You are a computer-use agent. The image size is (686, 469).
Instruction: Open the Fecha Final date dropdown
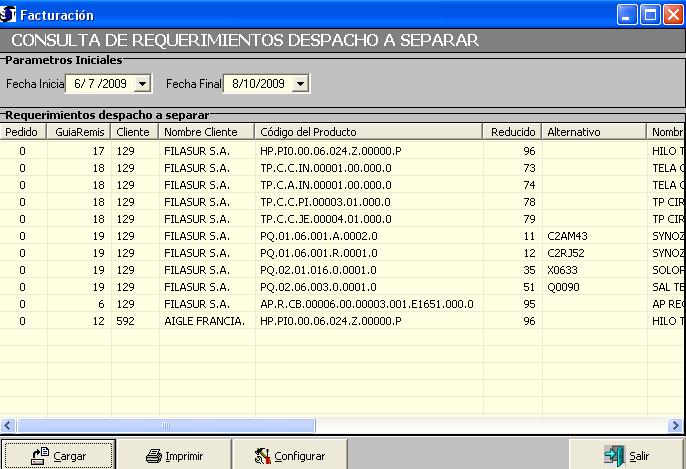click(x=300, y=84)
